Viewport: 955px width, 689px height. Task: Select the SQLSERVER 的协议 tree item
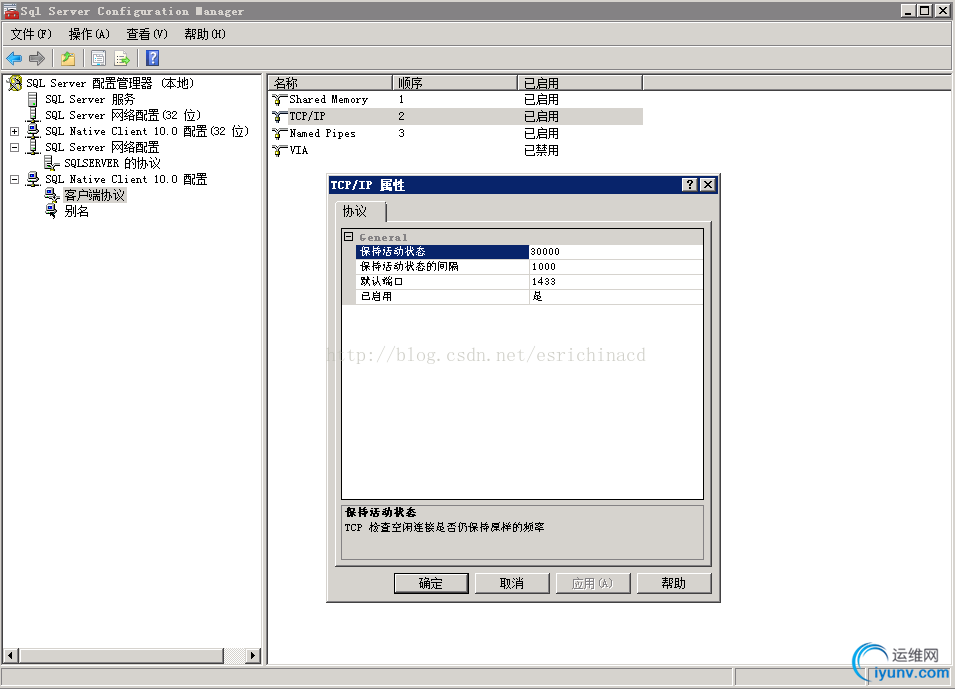click(112, 163)
